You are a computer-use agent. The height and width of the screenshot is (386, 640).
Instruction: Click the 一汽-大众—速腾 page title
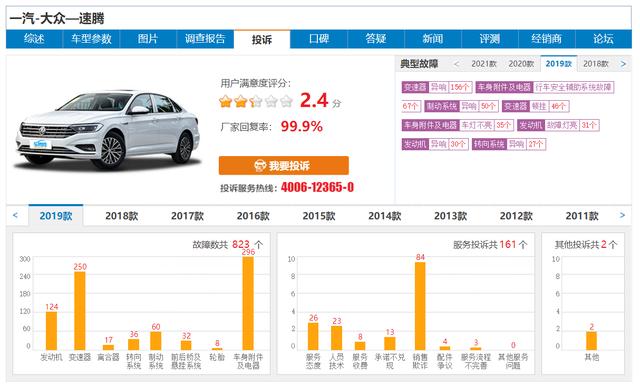pos(57,18)
